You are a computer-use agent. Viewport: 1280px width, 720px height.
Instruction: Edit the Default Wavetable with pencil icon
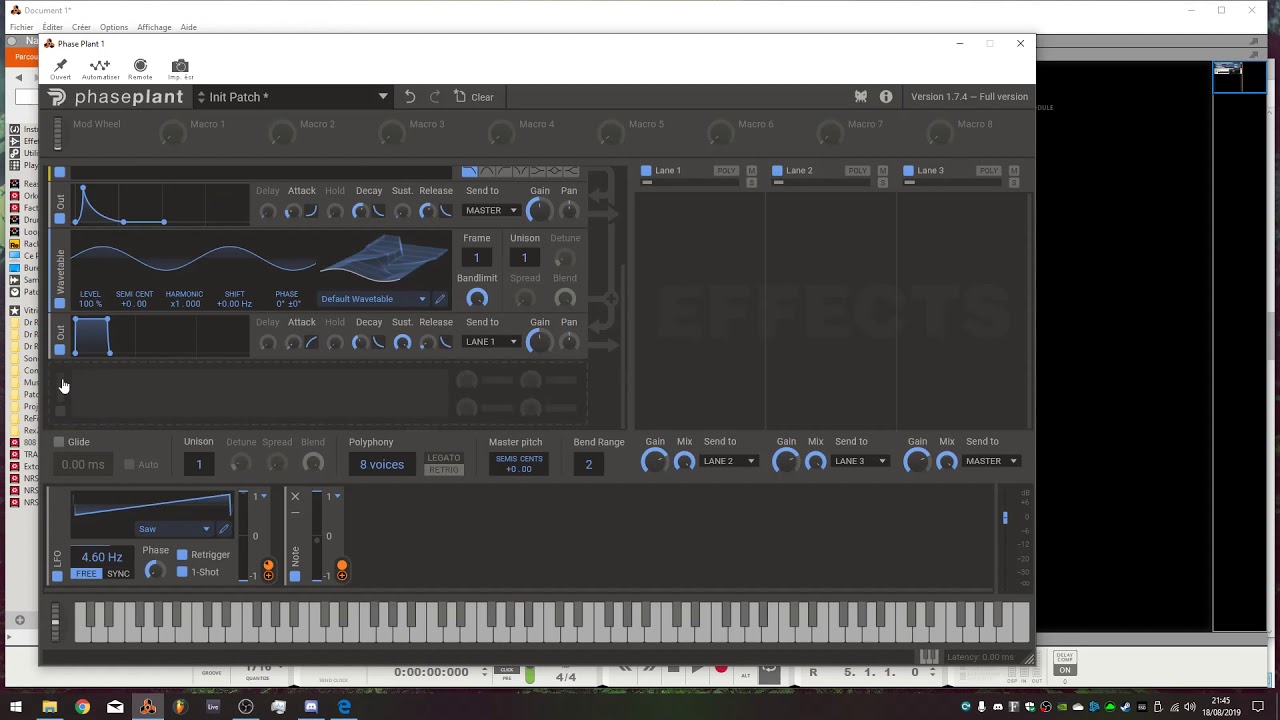[x=440, y=299]
